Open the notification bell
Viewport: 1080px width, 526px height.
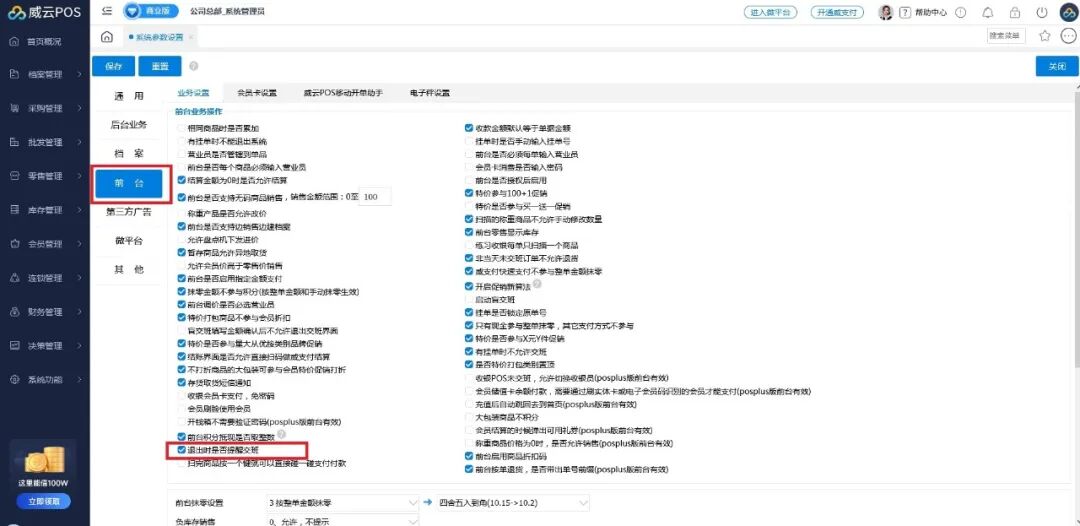[x=988, y=12]
